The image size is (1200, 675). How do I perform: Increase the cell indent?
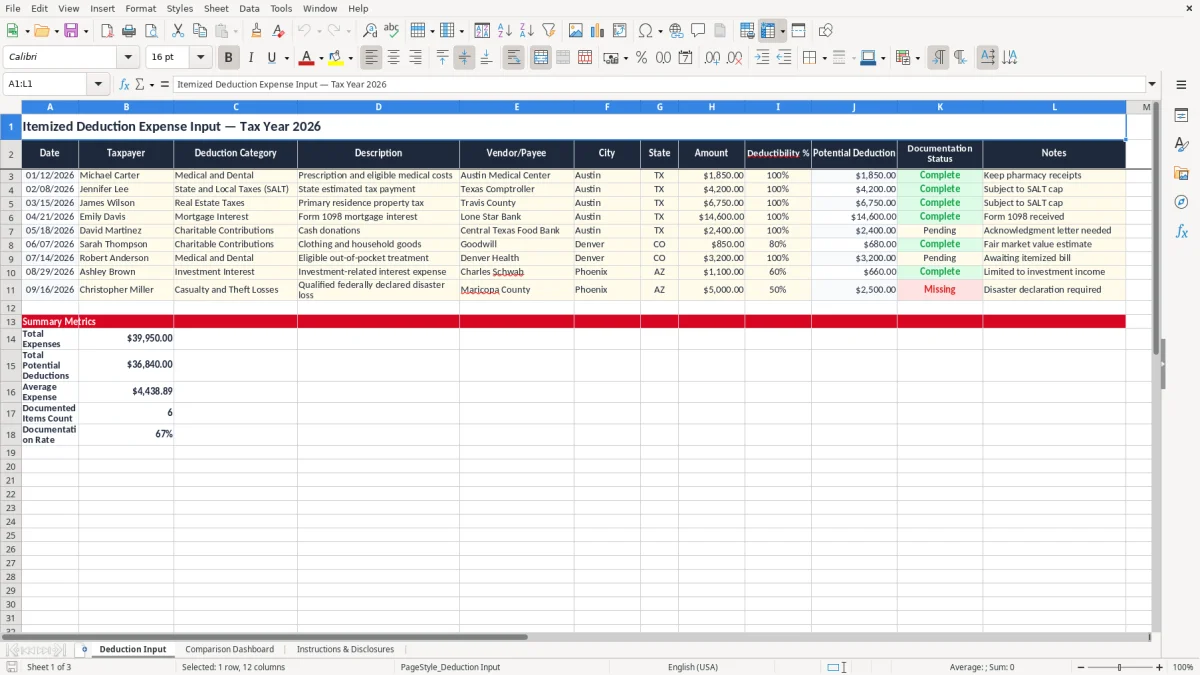(762, 58)
